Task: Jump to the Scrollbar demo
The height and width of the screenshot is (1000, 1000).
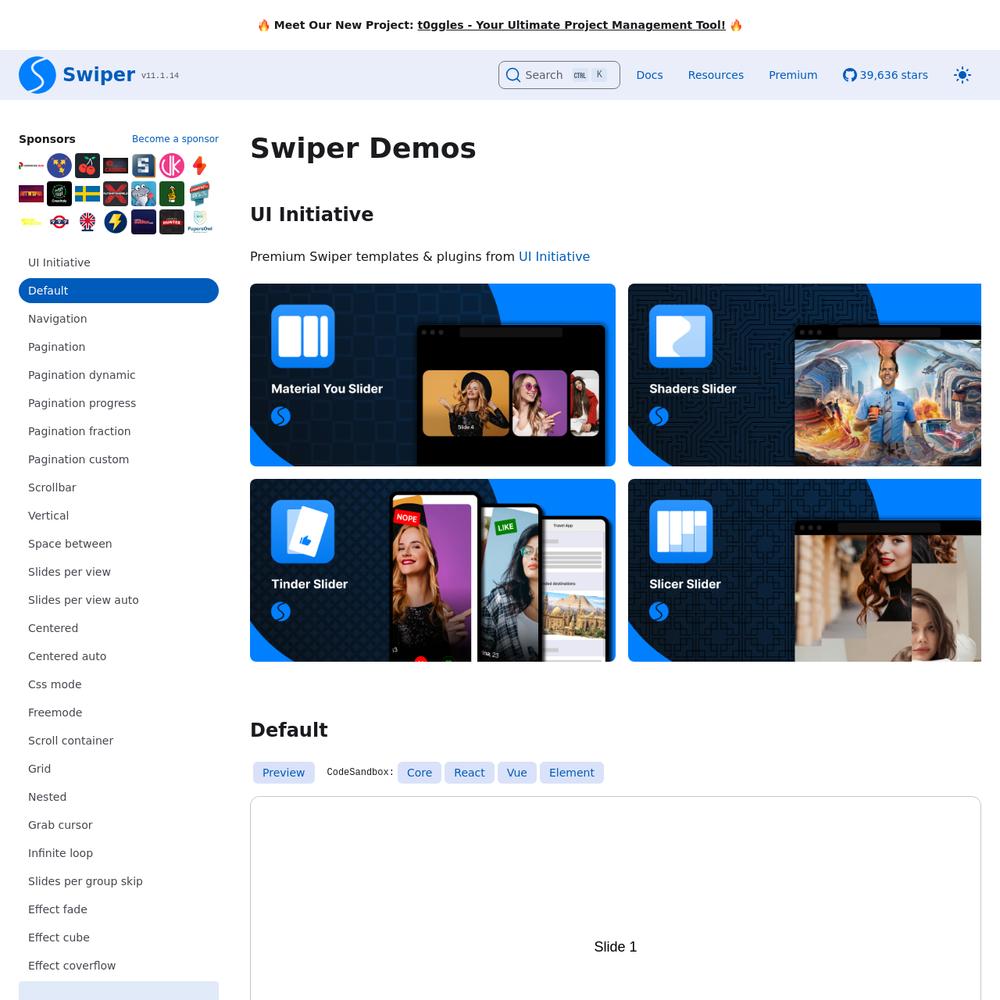Action: click(119, 487)
